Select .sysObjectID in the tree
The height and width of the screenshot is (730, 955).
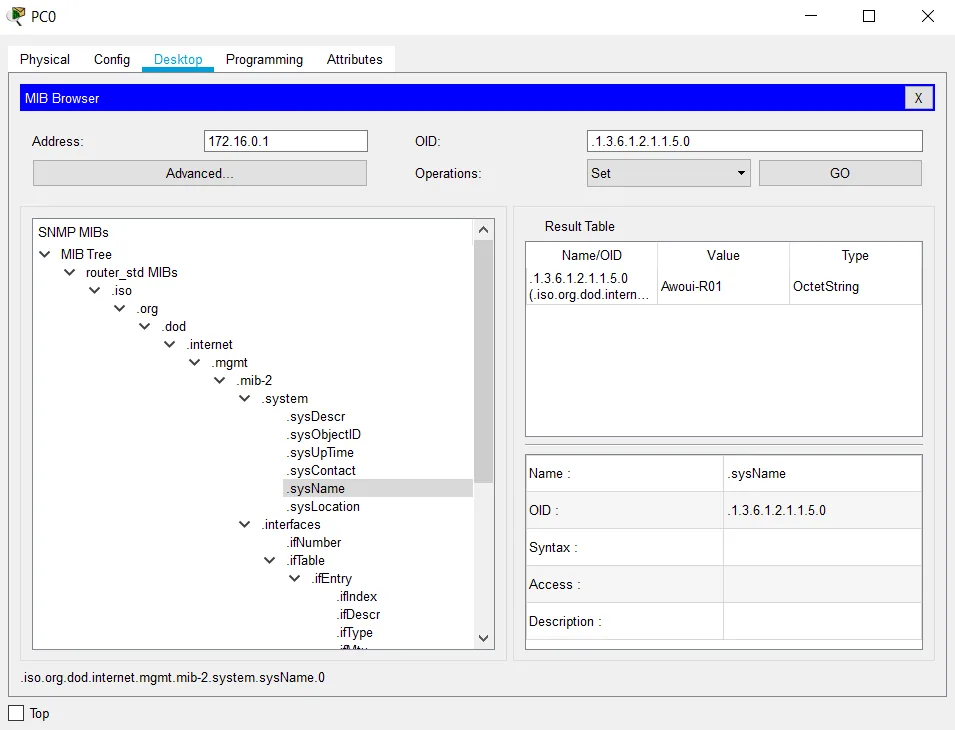(324, 435)
